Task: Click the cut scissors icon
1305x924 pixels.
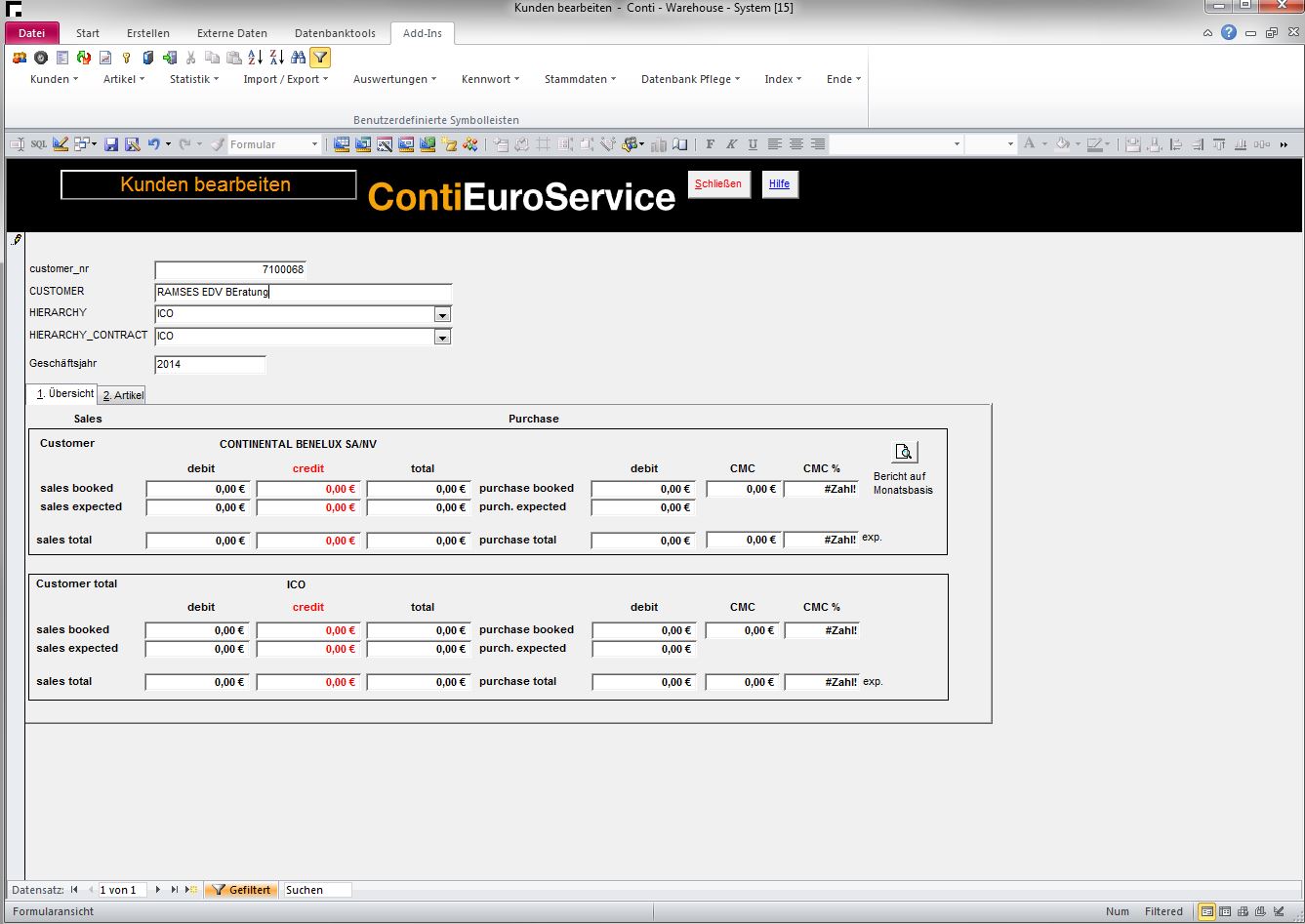Action: coord(190,58)
